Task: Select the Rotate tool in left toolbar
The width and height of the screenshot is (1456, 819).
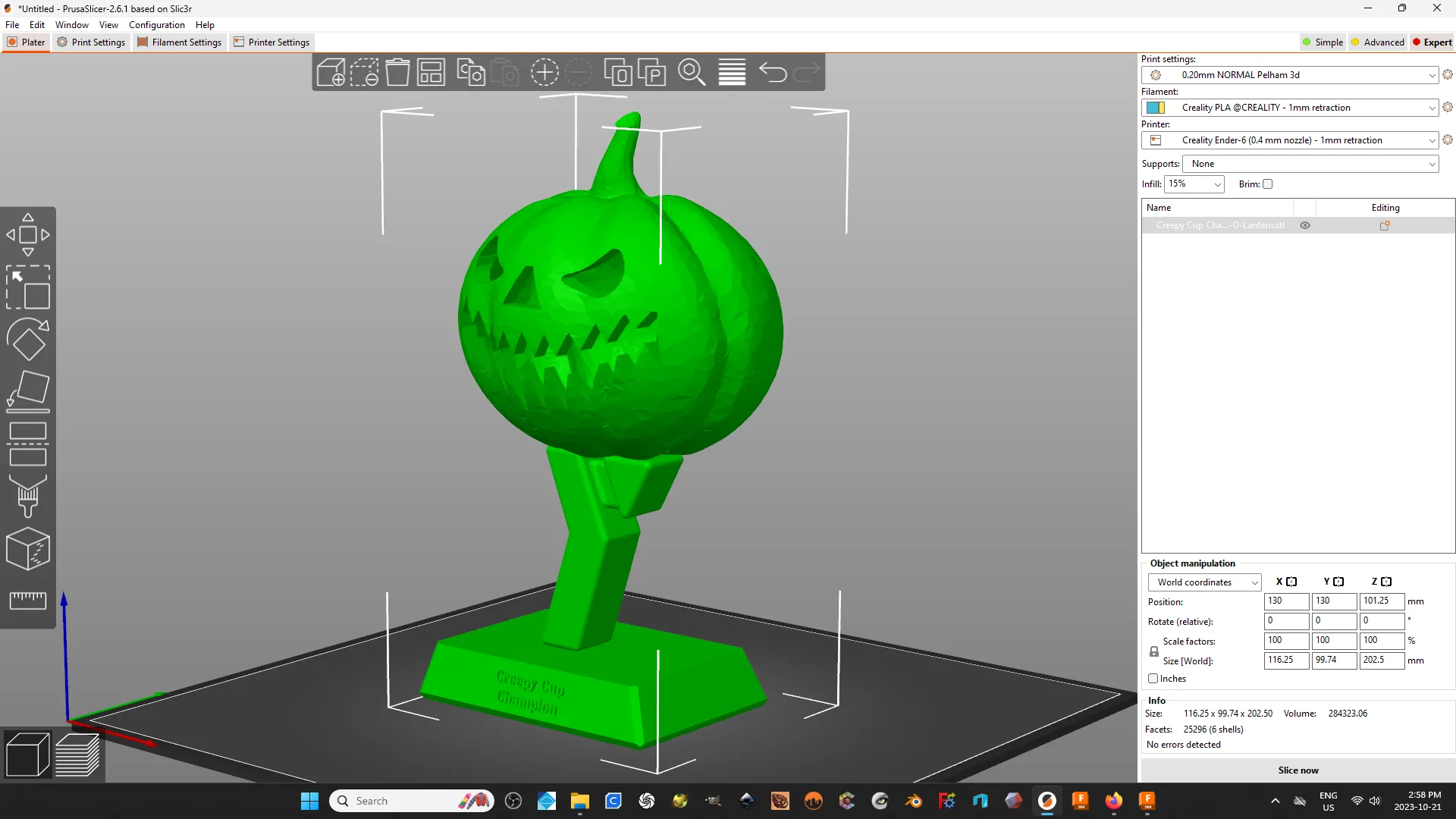Action: [28, 340]
